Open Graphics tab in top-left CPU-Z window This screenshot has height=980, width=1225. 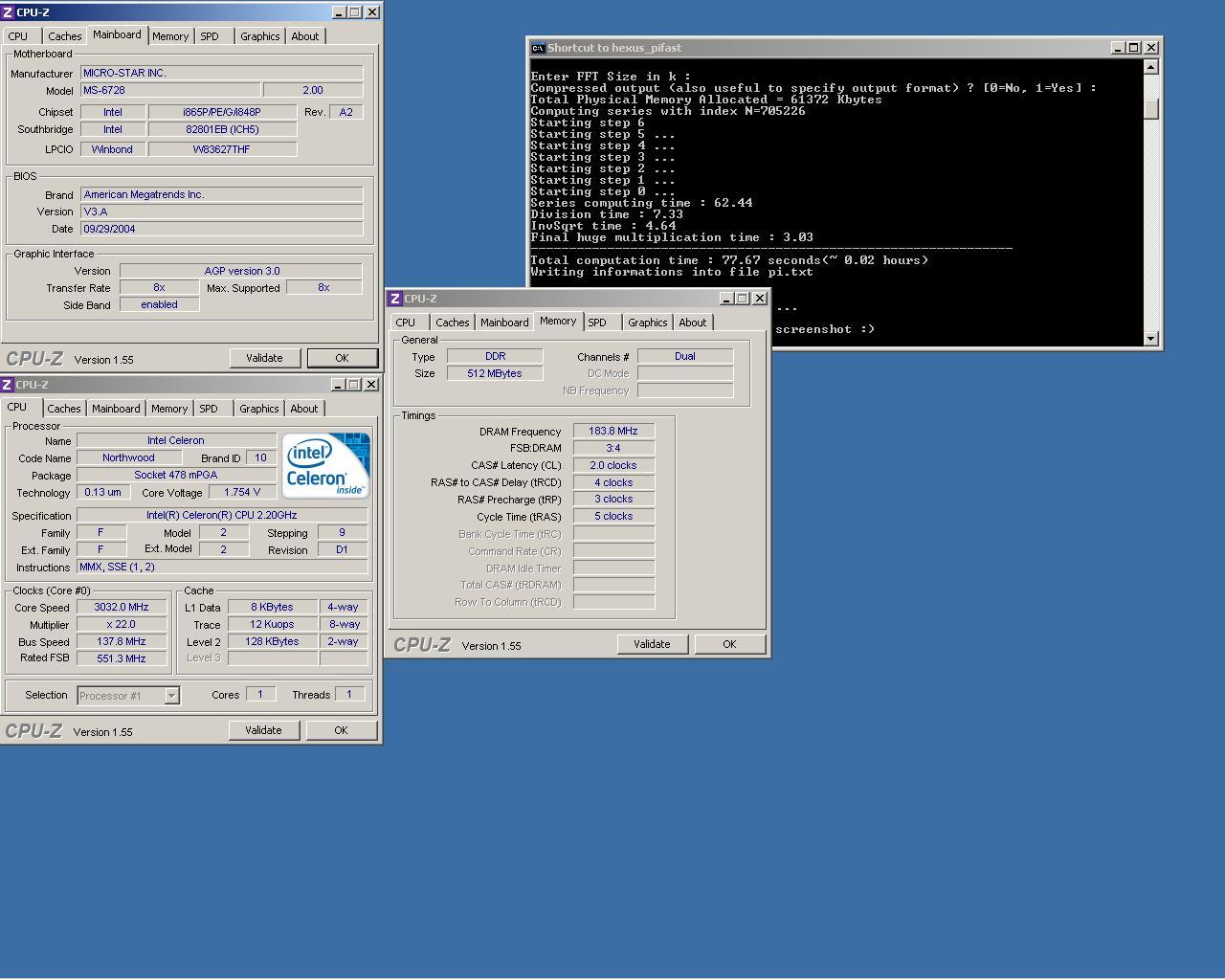[259, 36]
